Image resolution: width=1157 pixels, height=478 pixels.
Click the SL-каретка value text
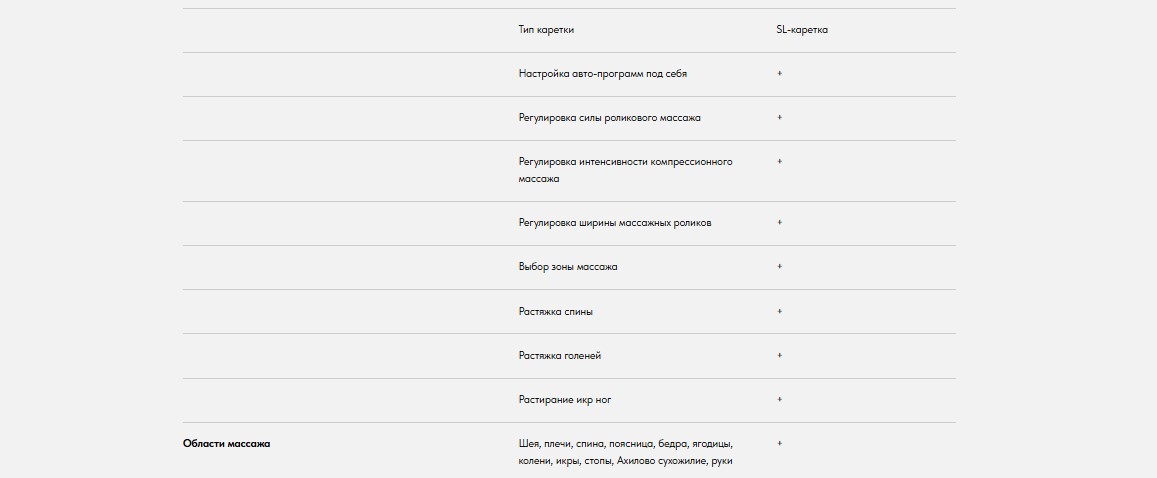[x=802, y=30]
